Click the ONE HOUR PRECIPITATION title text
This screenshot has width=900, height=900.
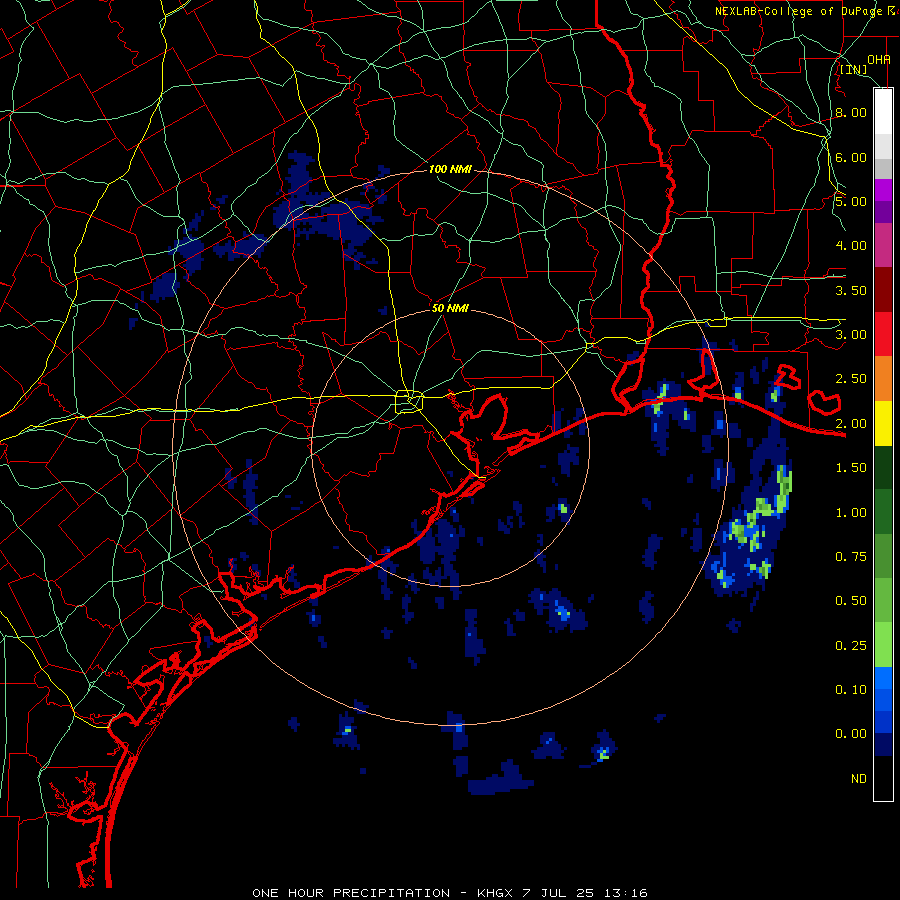click(351, 893)
